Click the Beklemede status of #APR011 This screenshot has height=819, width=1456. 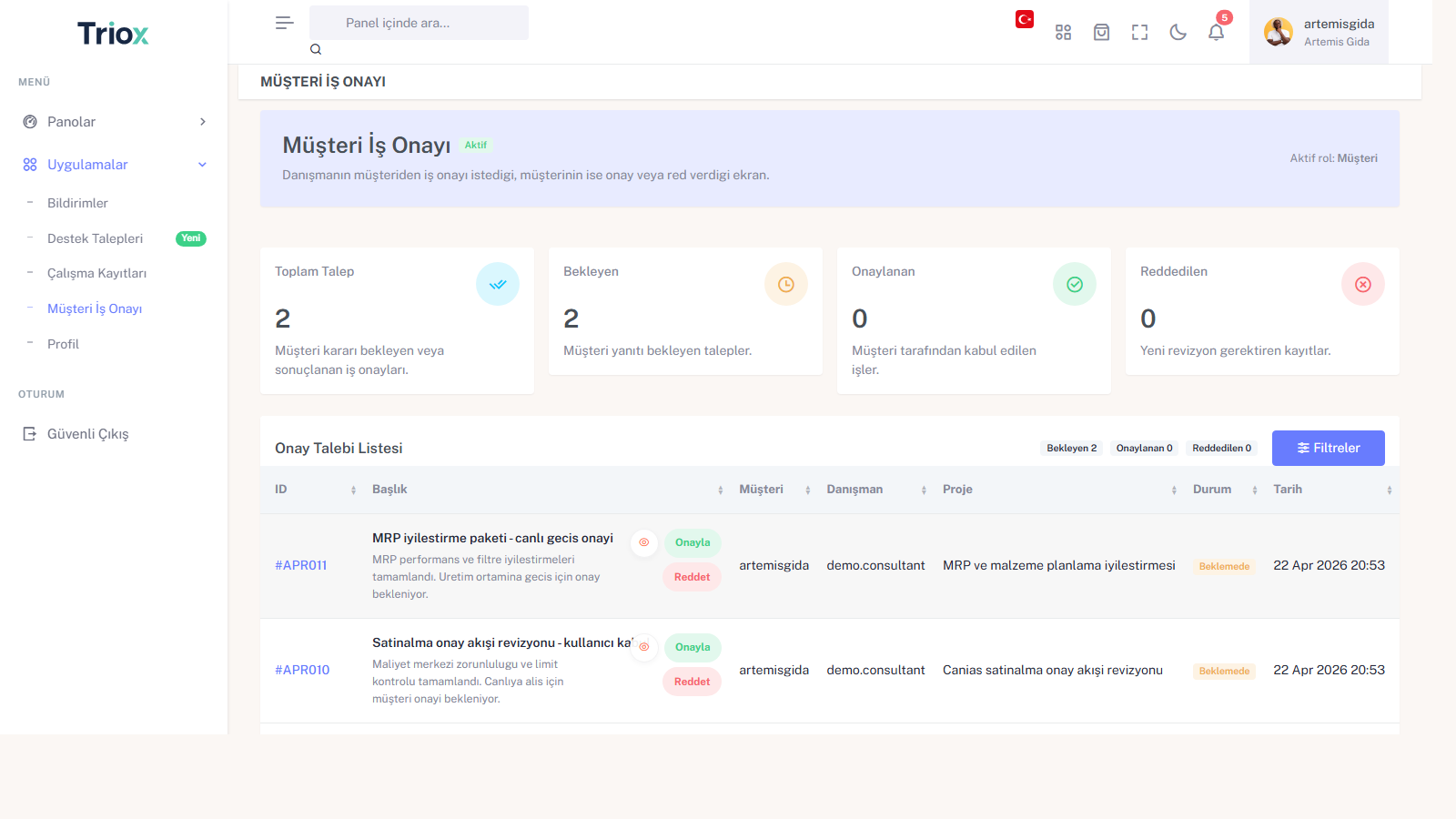coord(1224,566)
